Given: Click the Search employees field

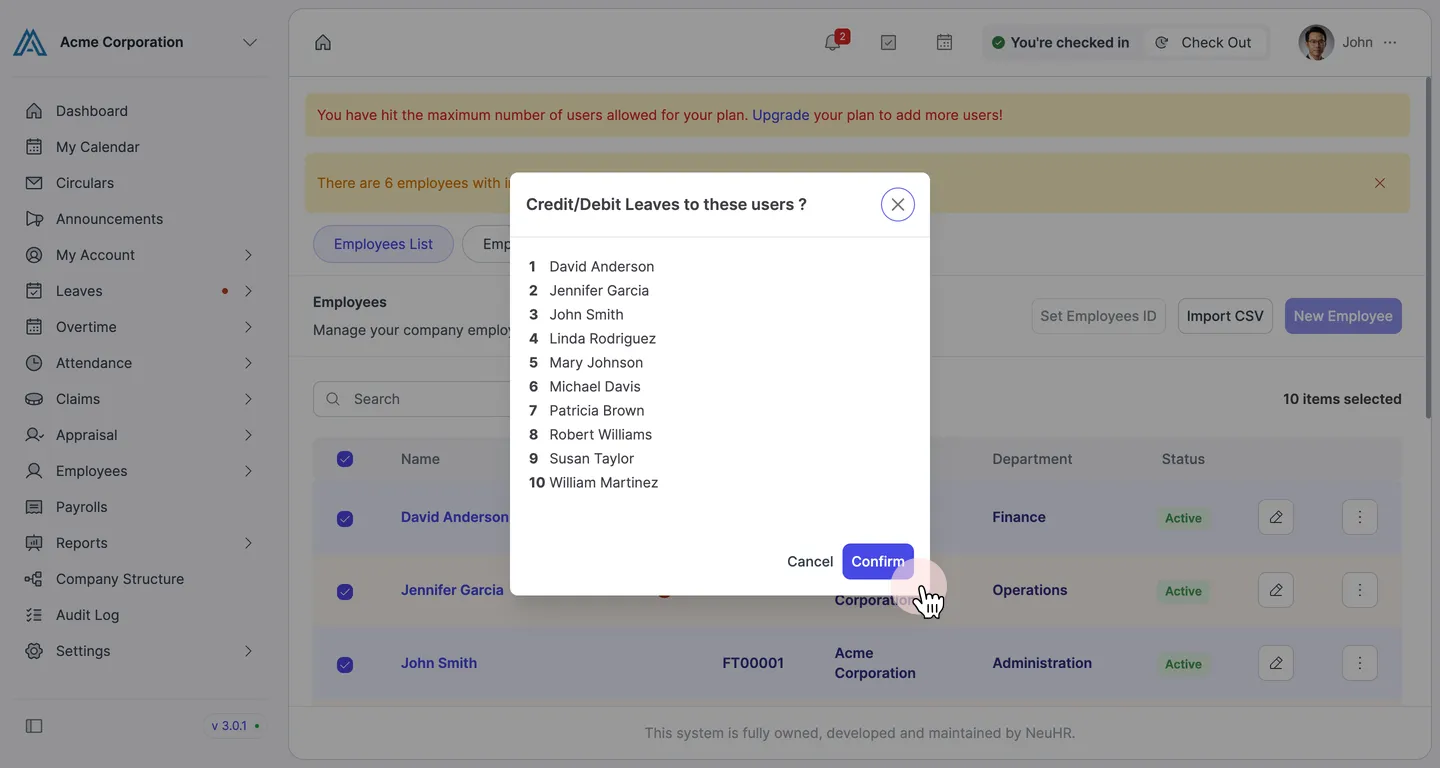Looking at the screenshot, I should coord(412,399).
